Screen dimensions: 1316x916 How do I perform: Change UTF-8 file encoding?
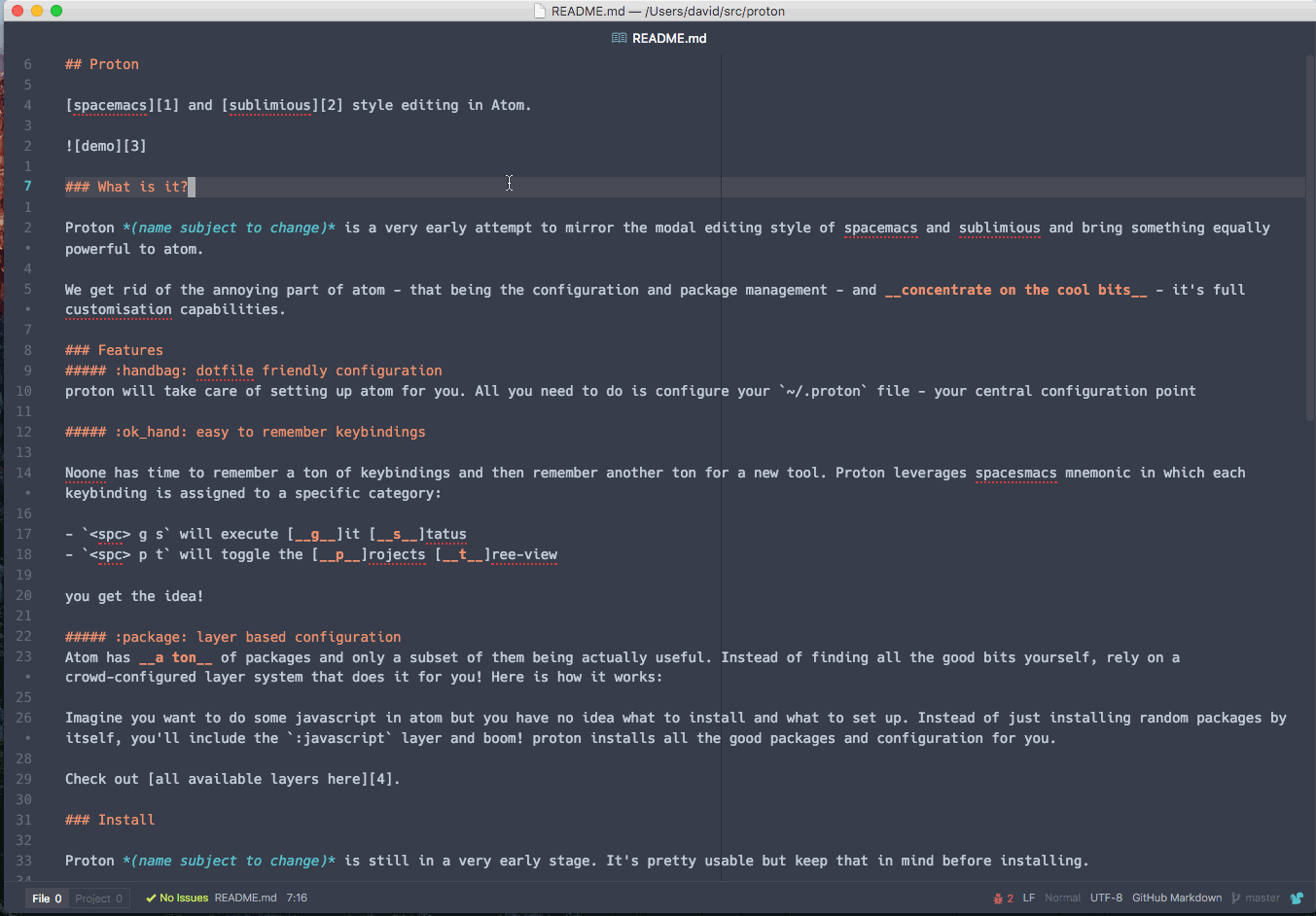[x=1106, y=898]
